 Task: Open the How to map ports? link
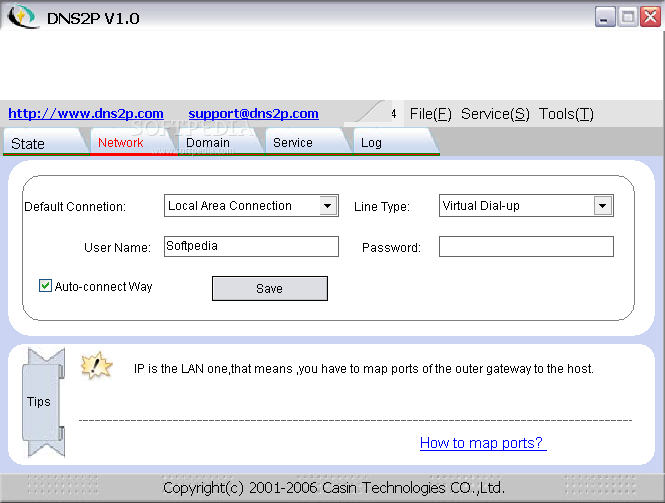click(x=483, y=443)
